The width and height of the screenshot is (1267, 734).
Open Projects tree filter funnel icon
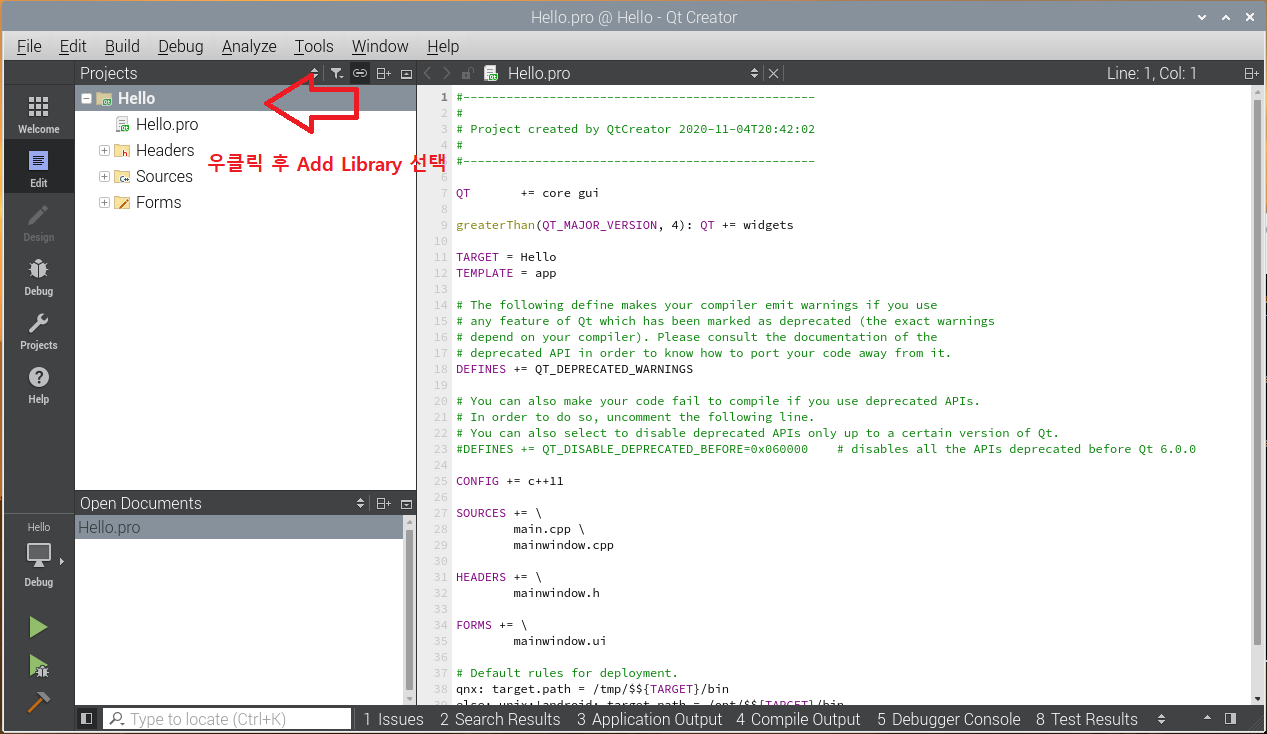coord(337,73)
